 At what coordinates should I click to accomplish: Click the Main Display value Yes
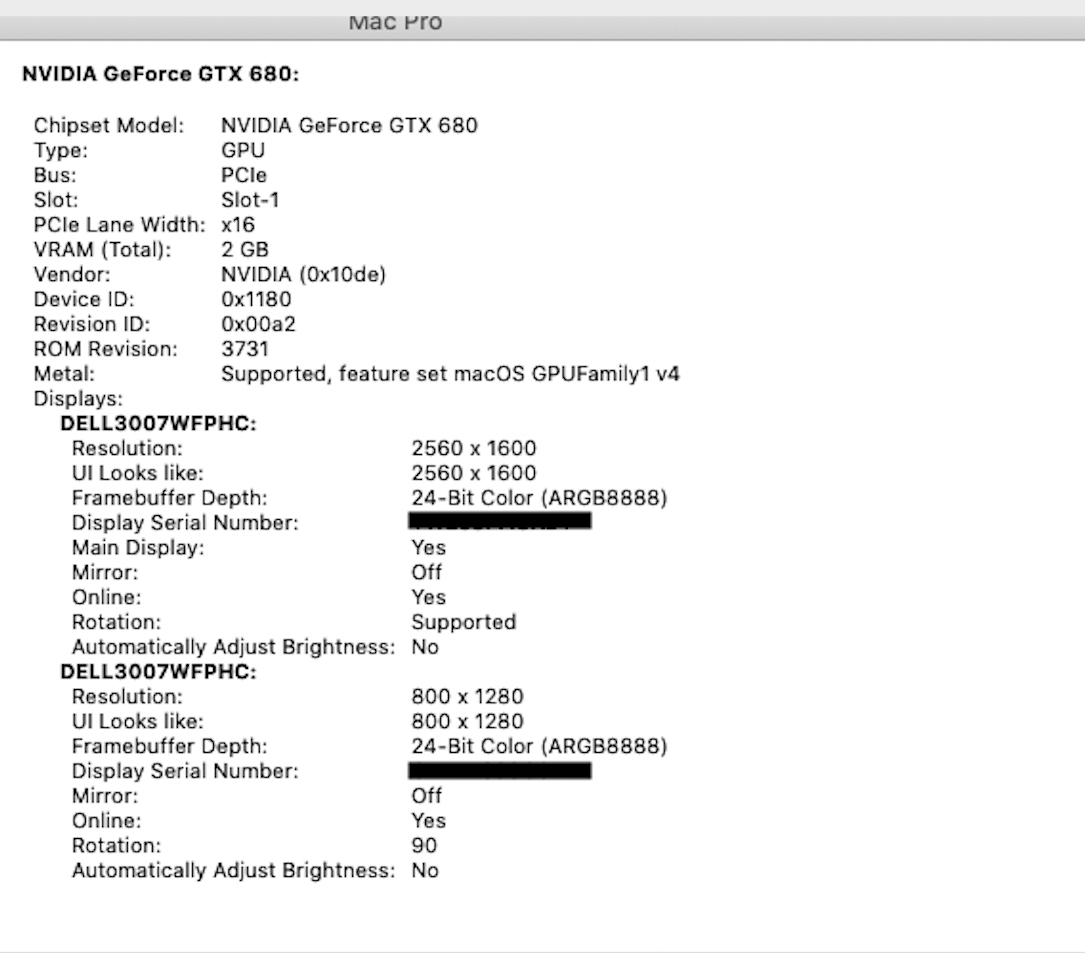[x=428, y=548]
